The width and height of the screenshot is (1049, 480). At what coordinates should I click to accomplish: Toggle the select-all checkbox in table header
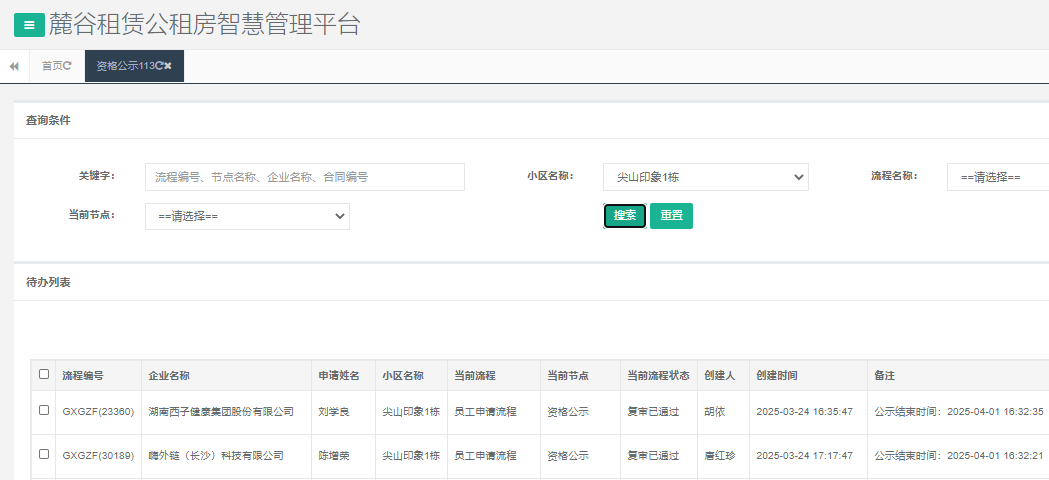pyautogui.click(x=43, y=375)
